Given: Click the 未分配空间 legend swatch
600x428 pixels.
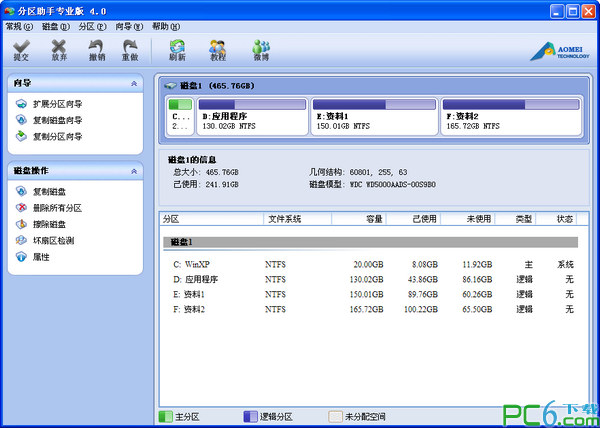Looking at the screenshot, I should pos(335,417).
